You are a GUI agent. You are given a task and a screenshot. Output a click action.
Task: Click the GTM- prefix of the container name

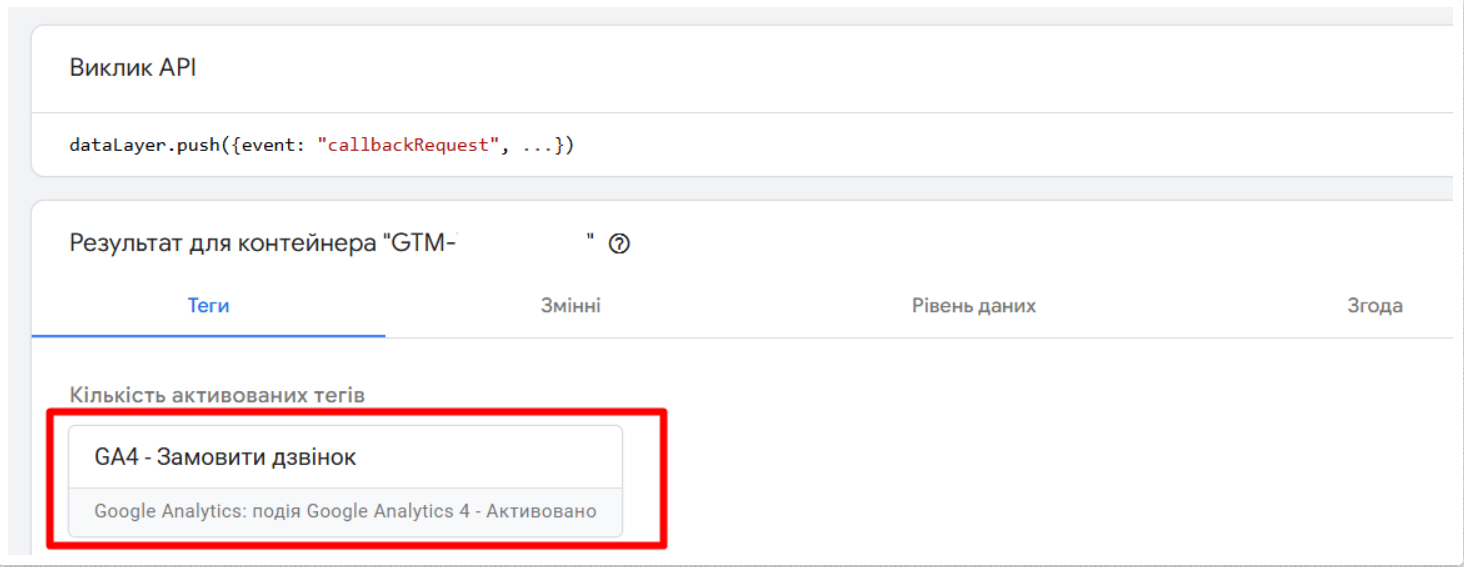coord(419,244)
